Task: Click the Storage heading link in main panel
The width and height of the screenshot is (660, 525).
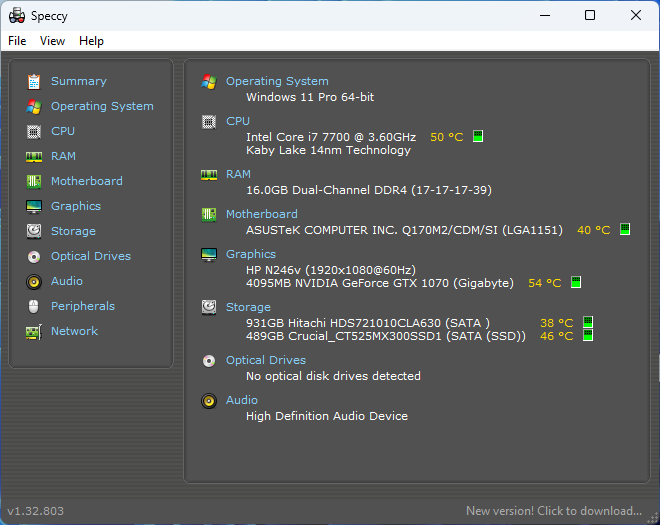Action: click(248, 307)
